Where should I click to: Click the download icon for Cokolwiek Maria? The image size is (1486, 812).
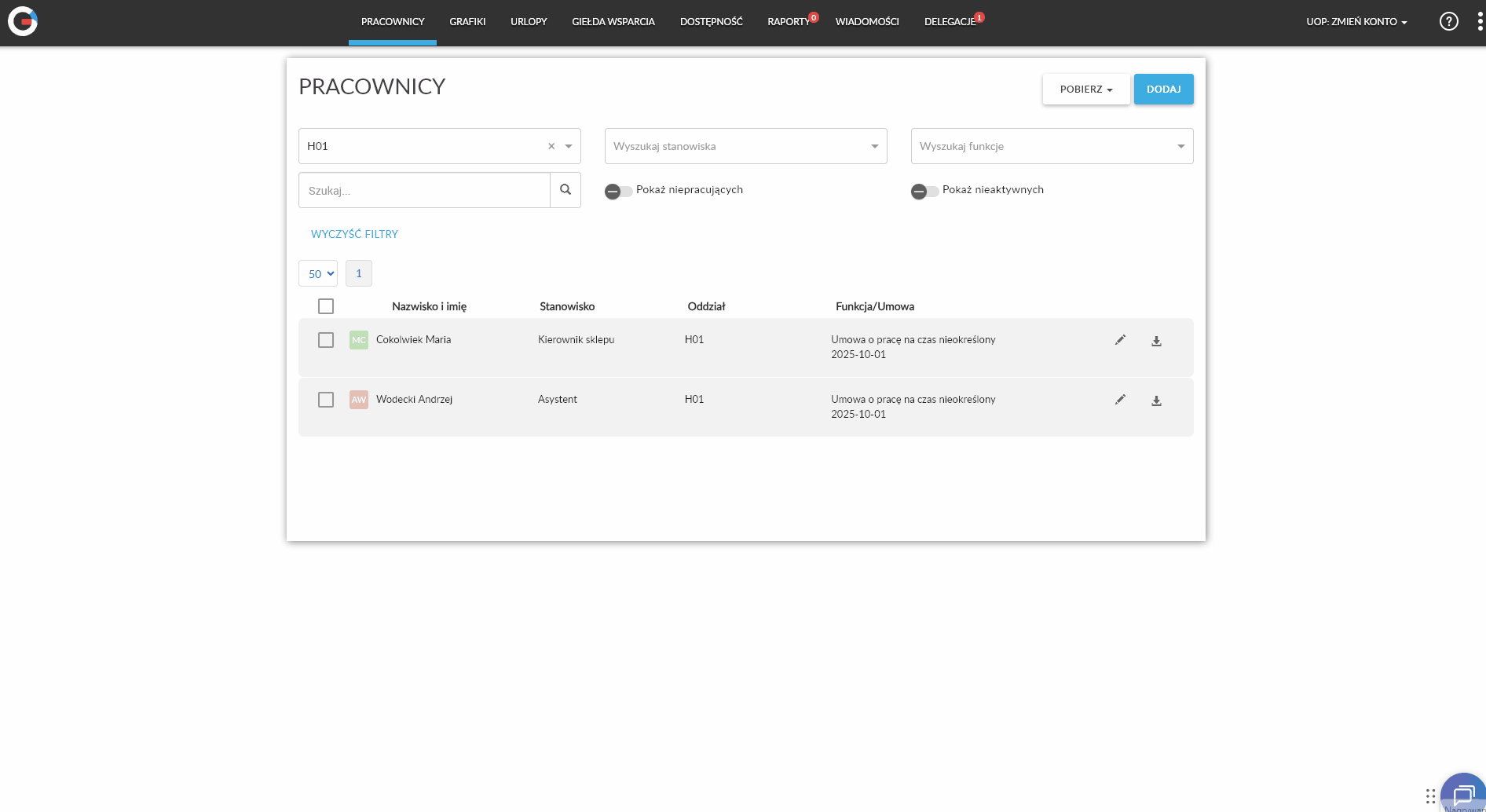(1156, 341)
